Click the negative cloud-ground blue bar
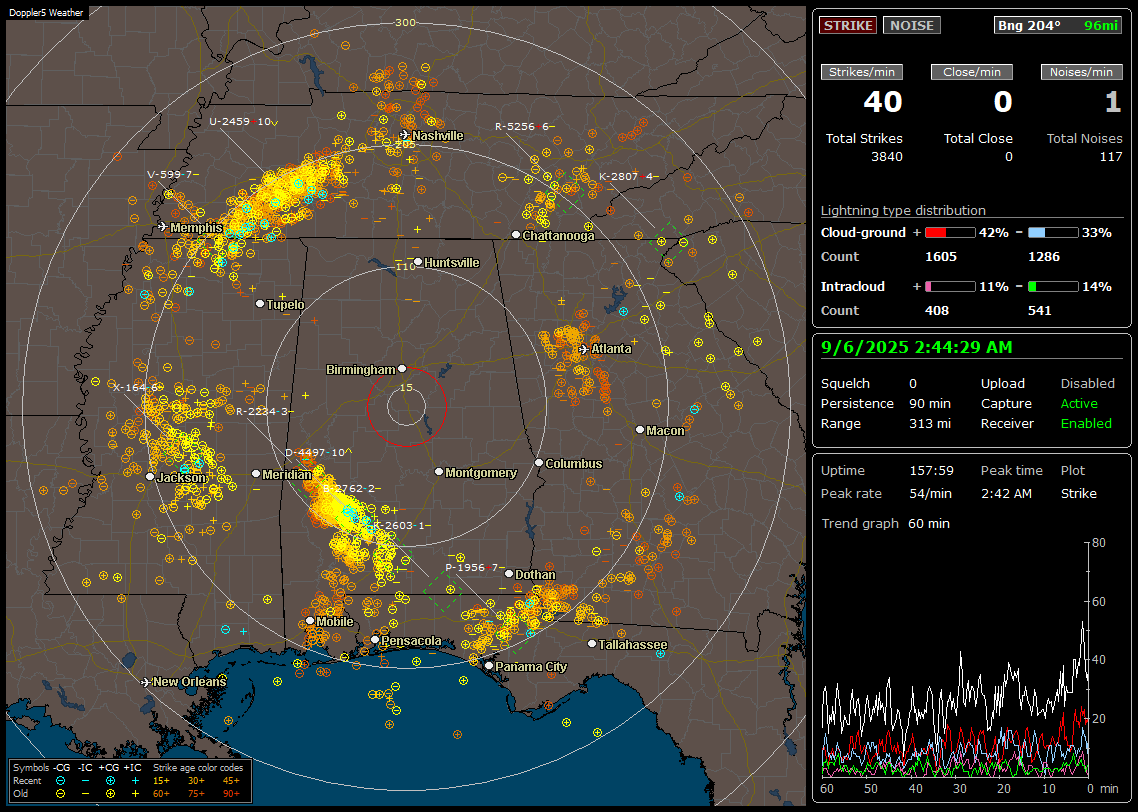This screenshot has height=812, width=1138. (1053, 233)
